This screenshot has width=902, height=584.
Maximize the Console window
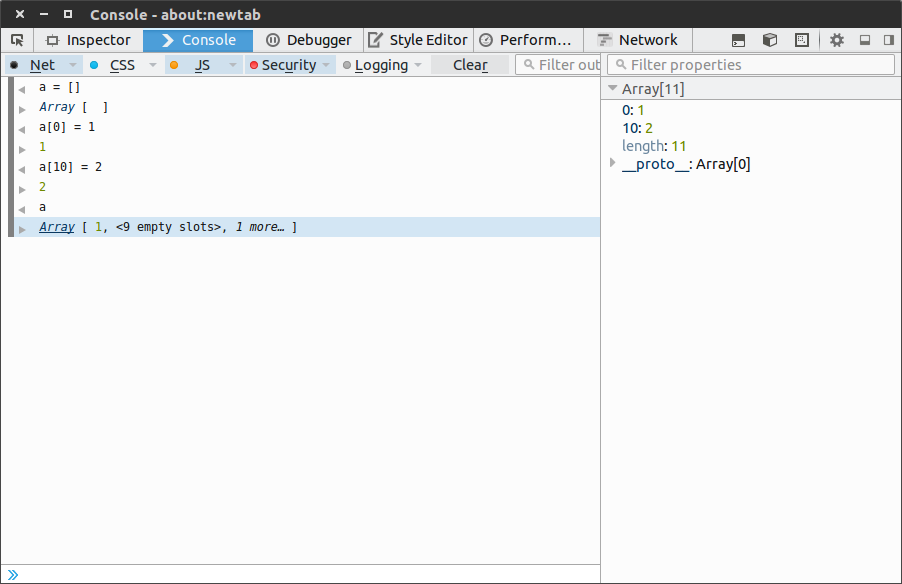68,14
